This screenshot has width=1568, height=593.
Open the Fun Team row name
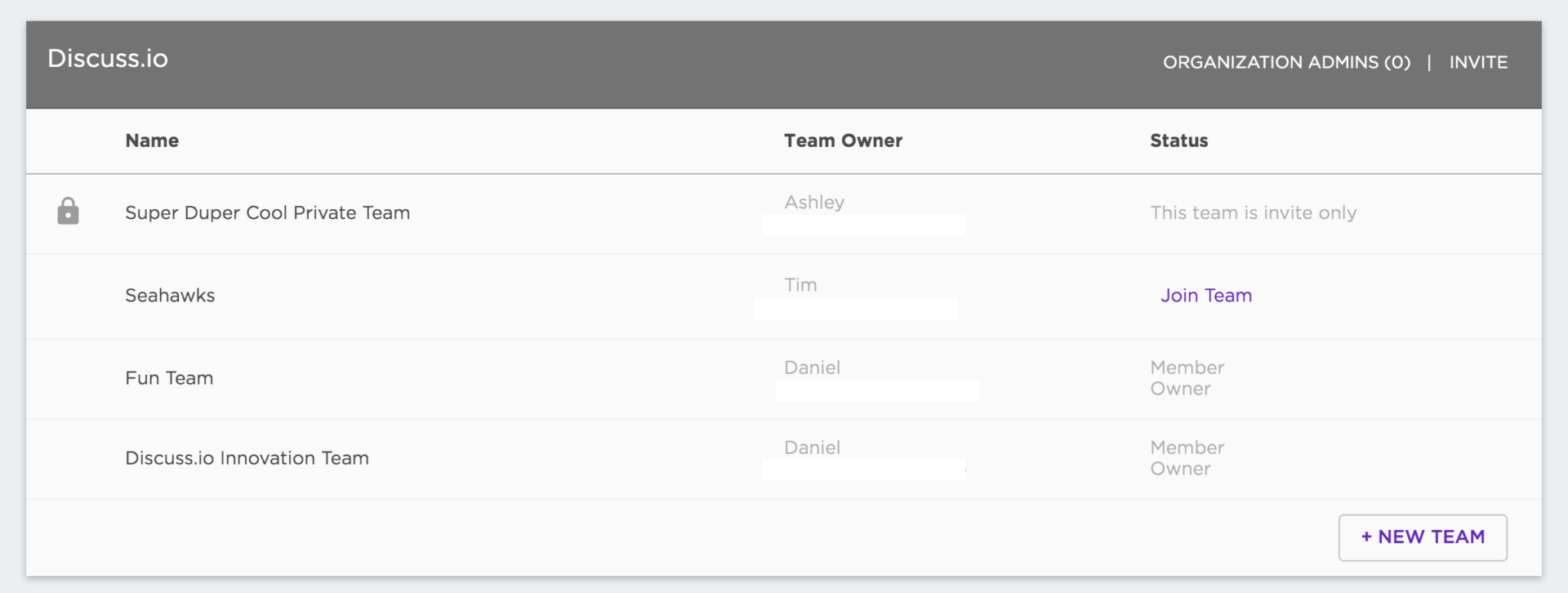click(169, 378)
